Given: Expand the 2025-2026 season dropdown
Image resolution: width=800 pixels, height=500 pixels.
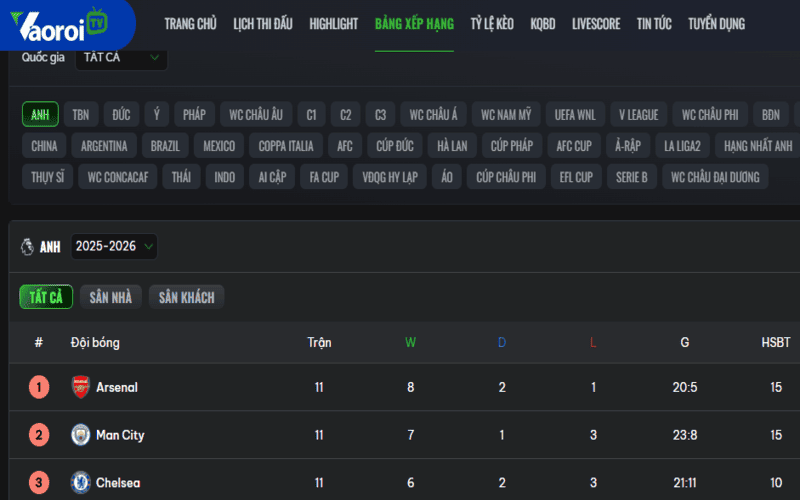Looking at the screenshot, I should (x=114, y=247).
